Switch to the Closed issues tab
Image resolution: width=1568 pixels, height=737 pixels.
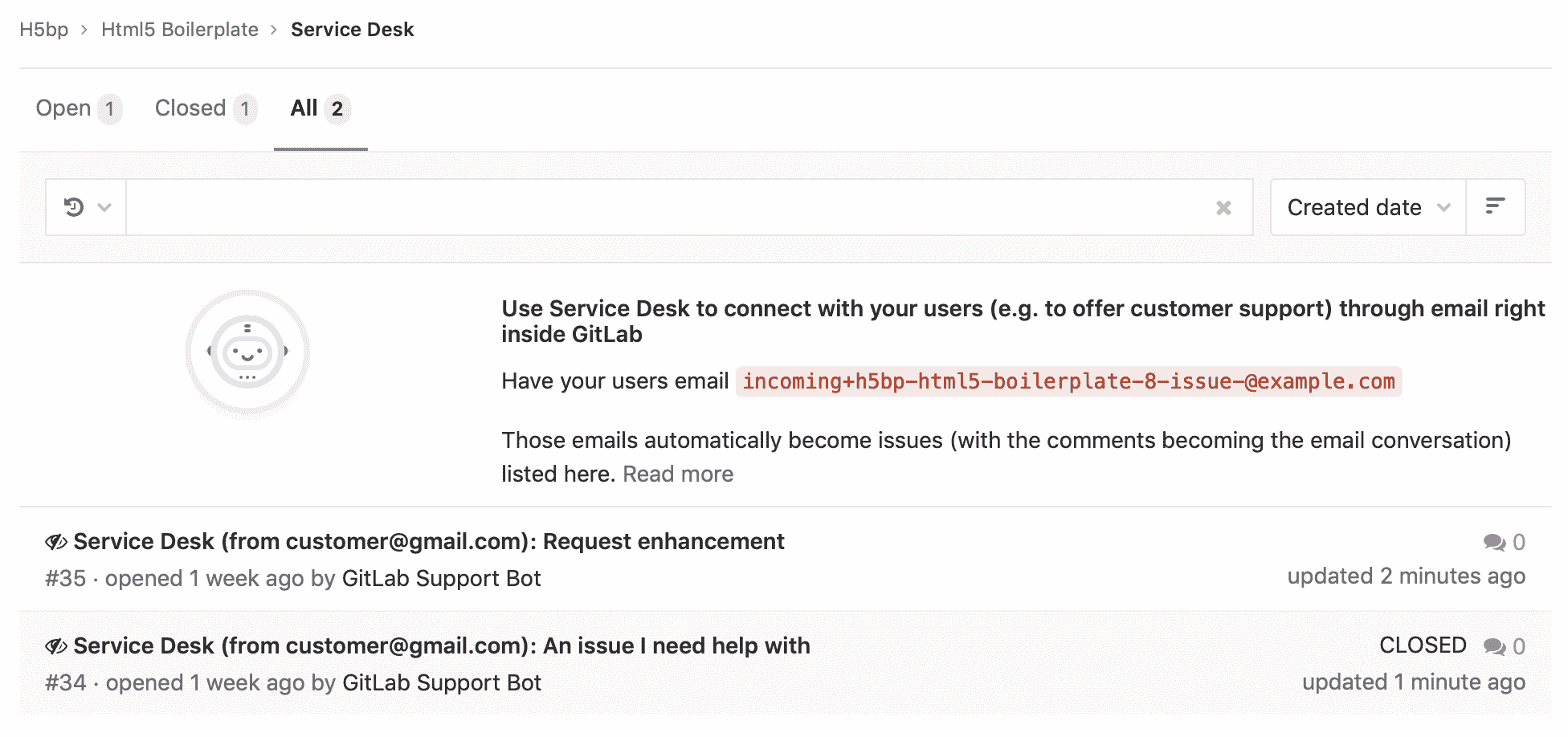(x=191, y=108)
